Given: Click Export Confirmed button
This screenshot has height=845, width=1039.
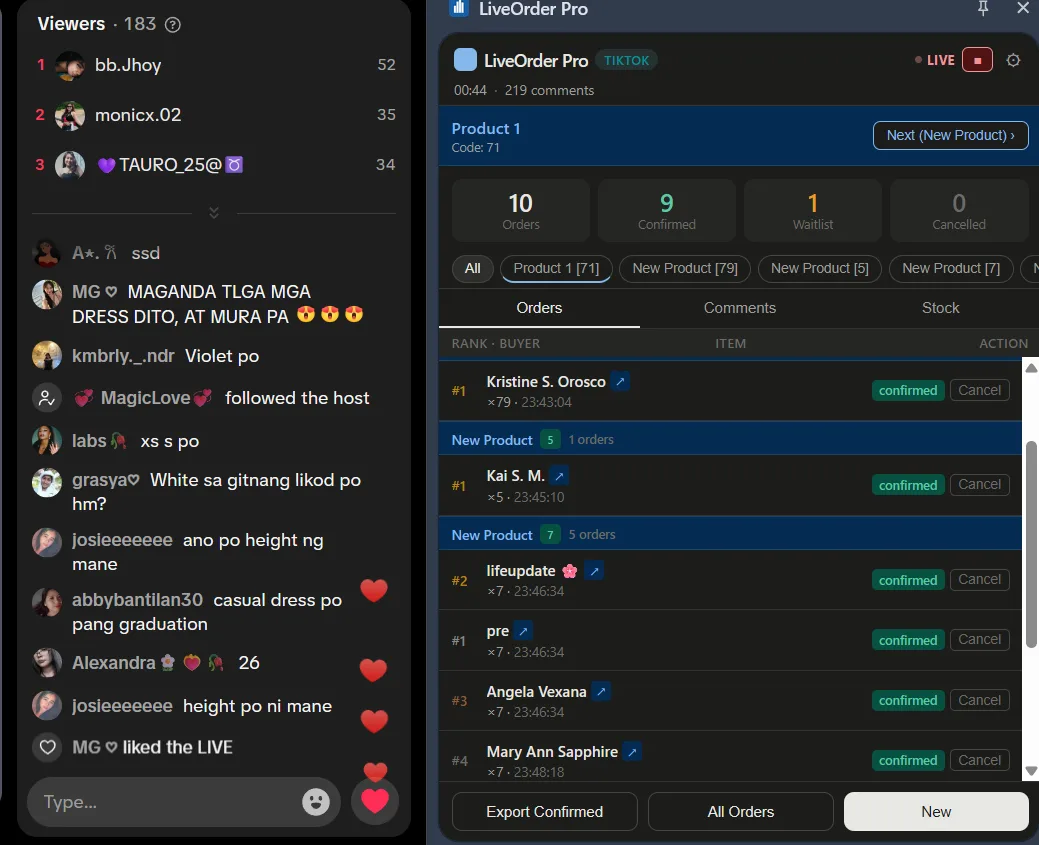Looking at the screenshot, I should pos(545,812).
